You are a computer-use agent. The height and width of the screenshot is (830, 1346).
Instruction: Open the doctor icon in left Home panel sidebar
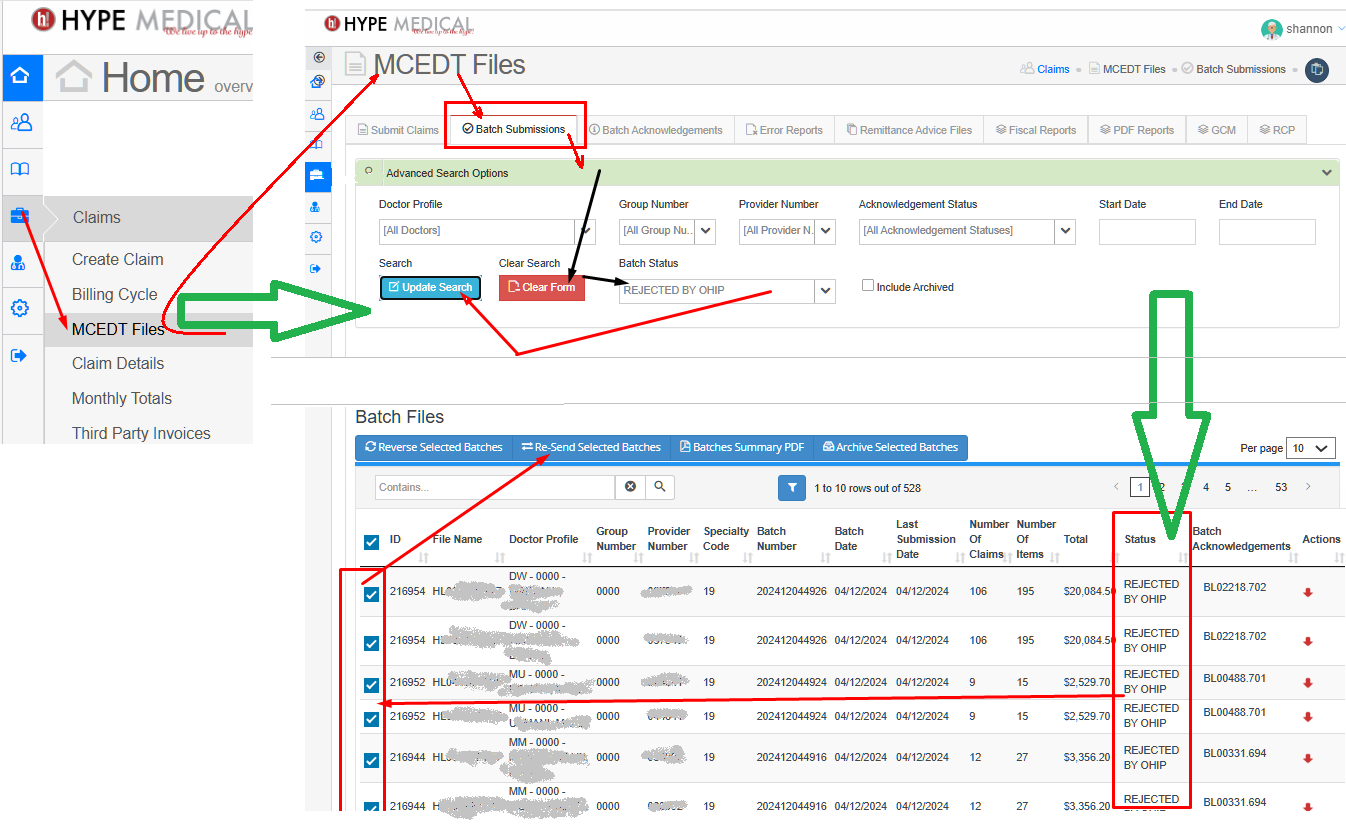point(18,263)
